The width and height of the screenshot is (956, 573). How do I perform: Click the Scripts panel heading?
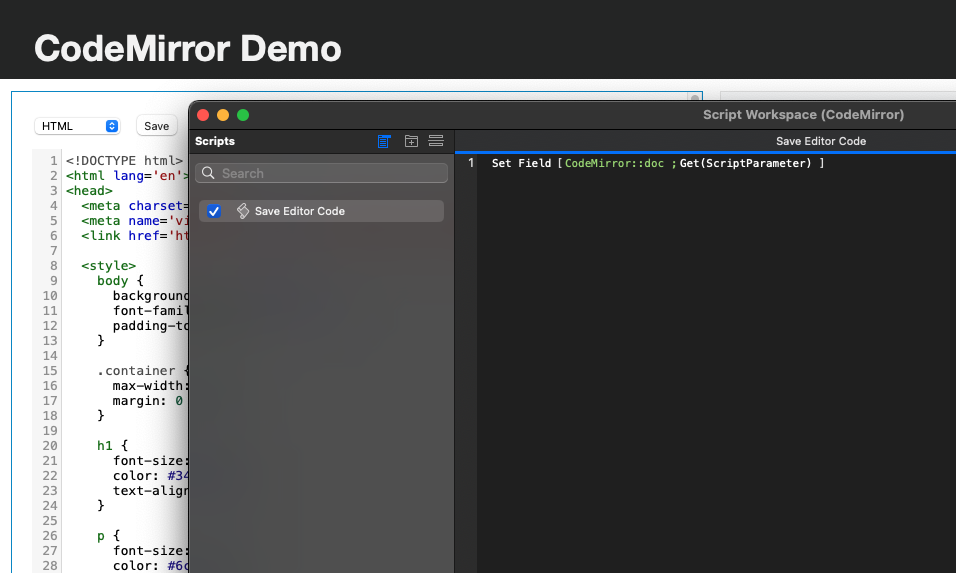pyautogui.click(x=215, y=142)
